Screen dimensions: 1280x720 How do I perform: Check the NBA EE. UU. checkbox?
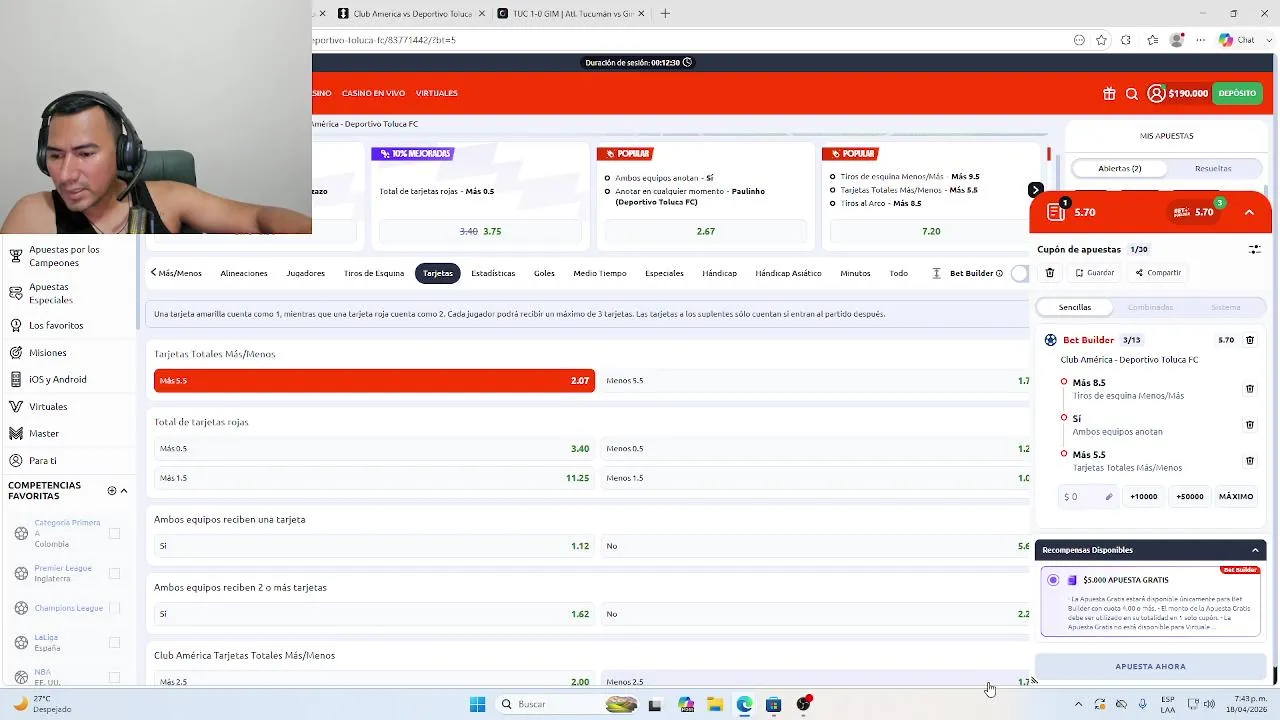(114, 677)
